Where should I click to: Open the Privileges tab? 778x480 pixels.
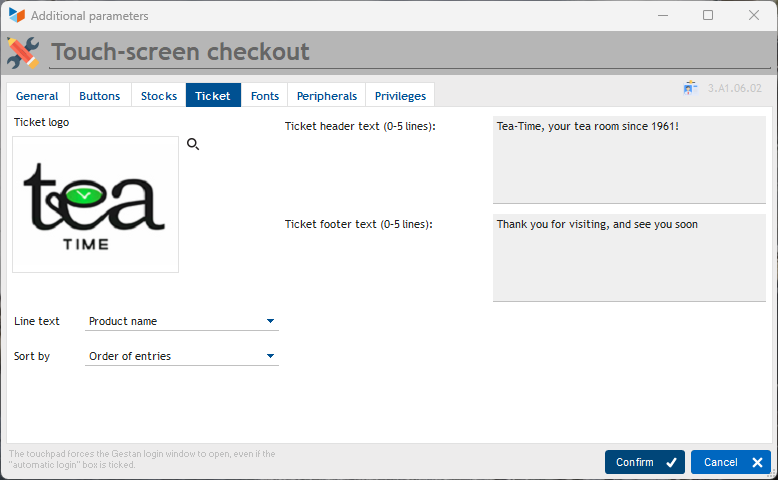coord(400,96)
